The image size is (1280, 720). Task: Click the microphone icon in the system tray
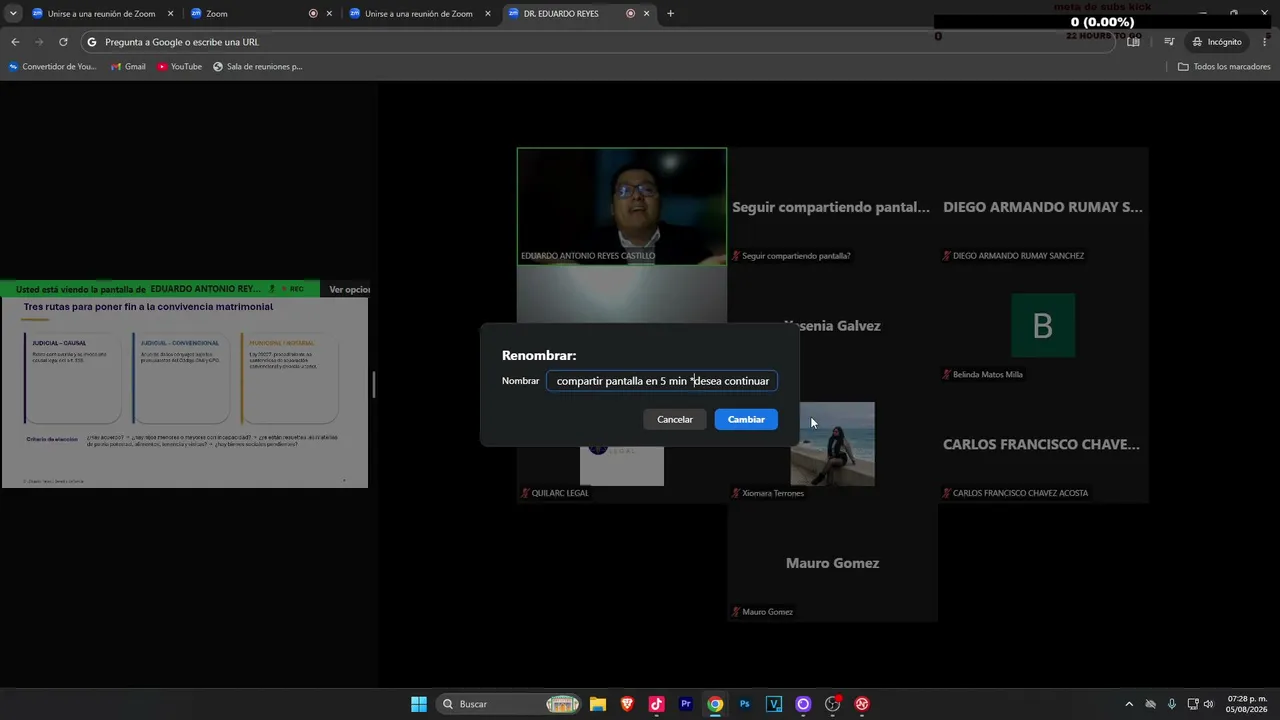coord(1172,704)
